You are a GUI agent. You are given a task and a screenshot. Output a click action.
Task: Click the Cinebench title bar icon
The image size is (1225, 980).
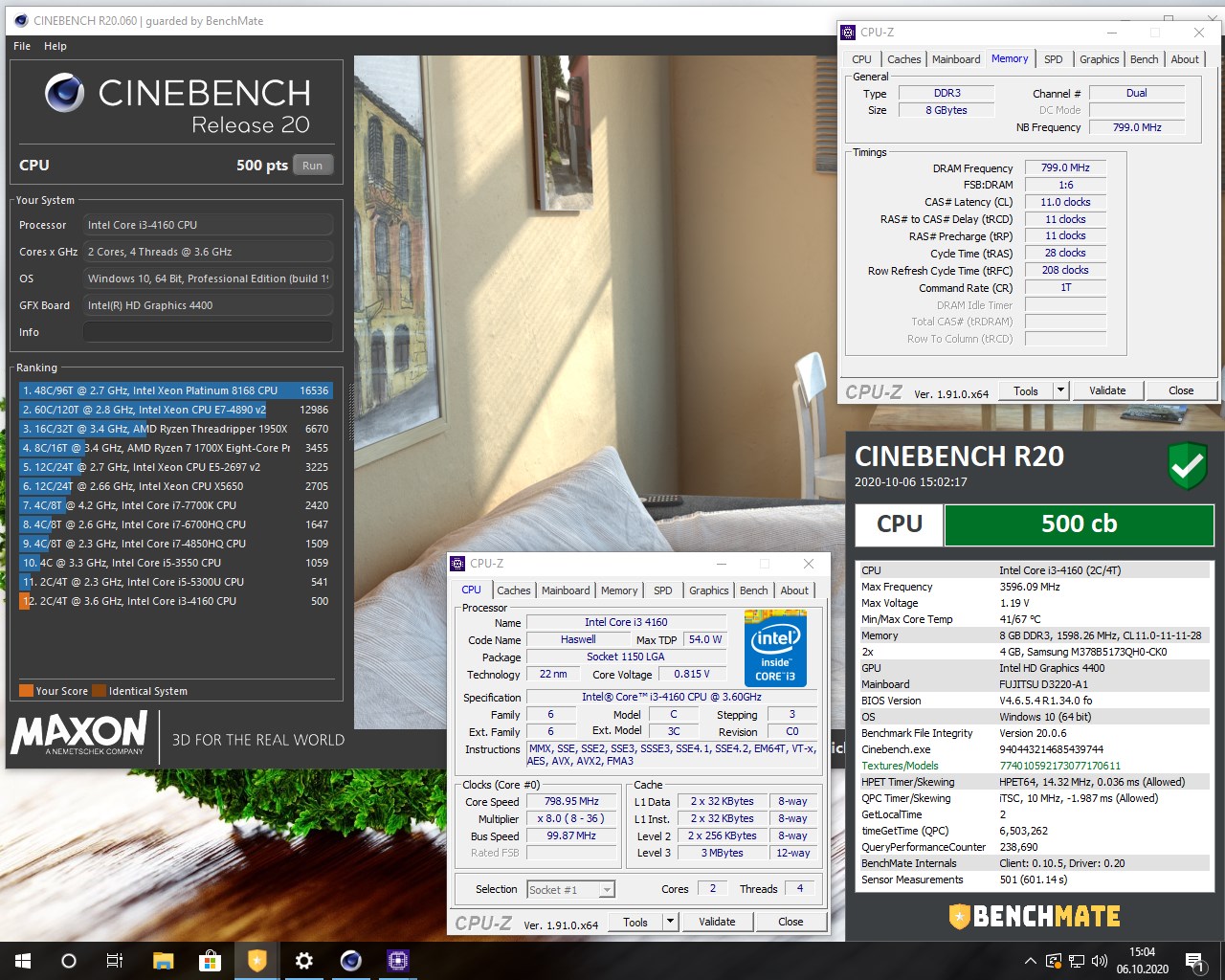(x=19, y=20)
